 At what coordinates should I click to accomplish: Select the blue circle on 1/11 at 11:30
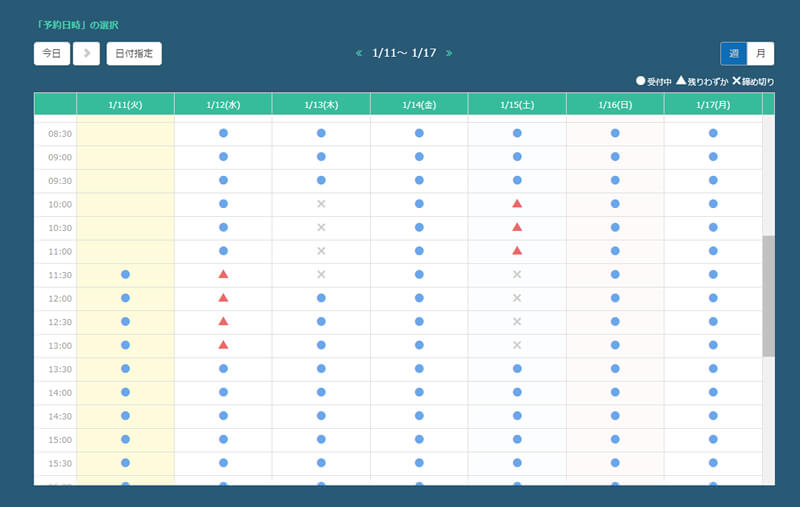(x=125, y=273)
